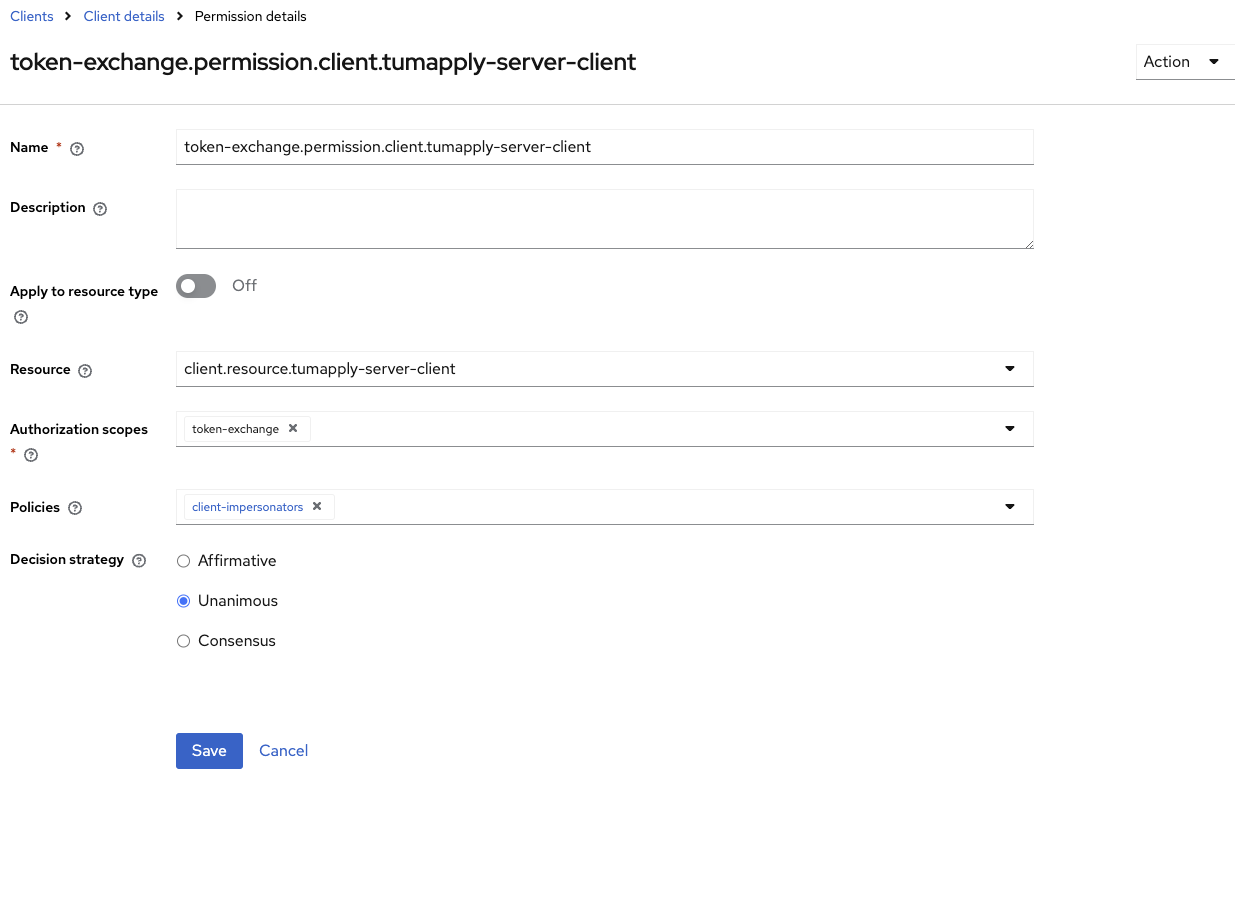This screenshot has height=903, width=1235.
Task: Open the Policies help tooltip
Action: [75, 507]
